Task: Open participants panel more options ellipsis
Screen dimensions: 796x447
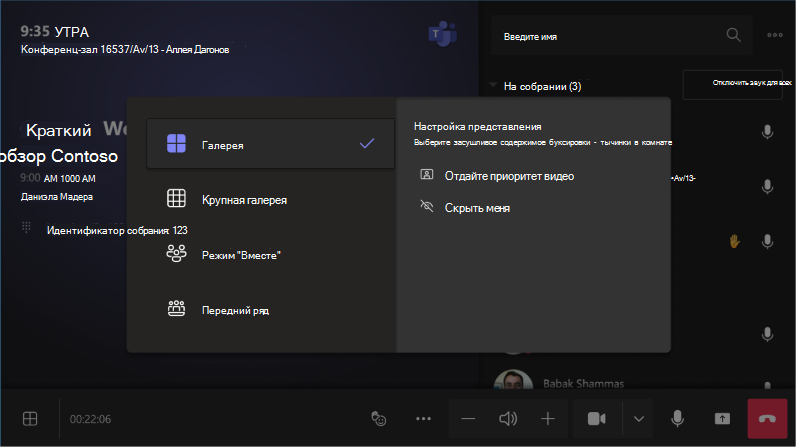Action: pyautogui.click(x=775, y=35)
